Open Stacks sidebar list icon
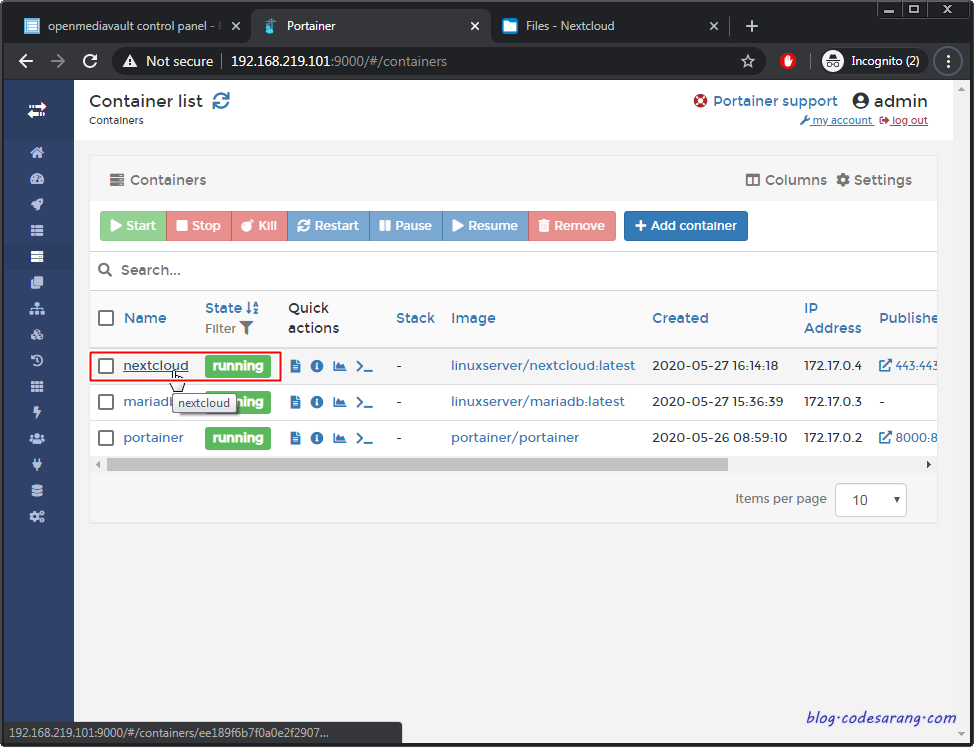 (x=37, y=230)
